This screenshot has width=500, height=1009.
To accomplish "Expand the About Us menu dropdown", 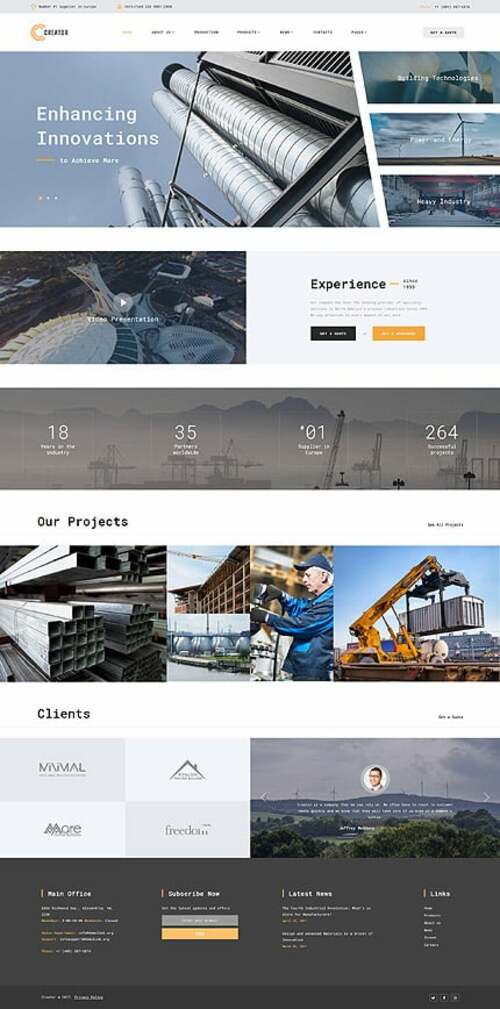I will (x=162, y=32).
